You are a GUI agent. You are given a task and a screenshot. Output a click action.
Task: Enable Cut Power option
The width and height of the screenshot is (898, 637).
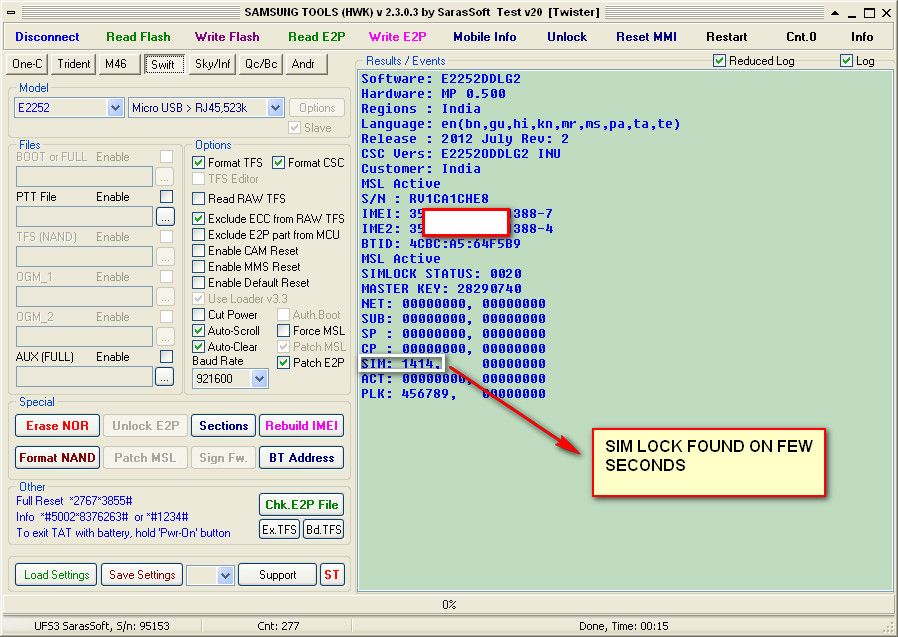point(199,314)
